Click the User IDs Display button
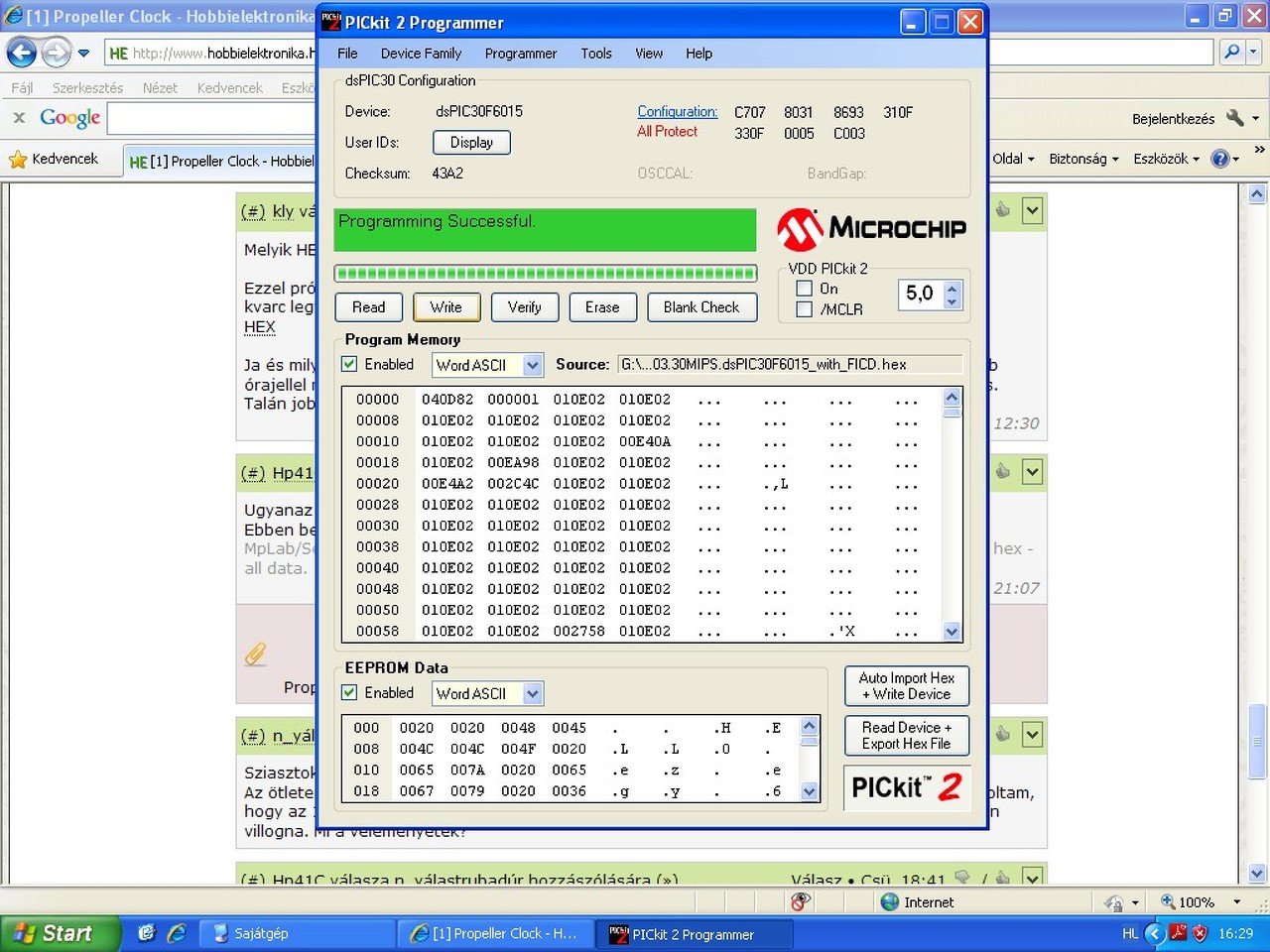Viewport: 1270px width, 952px height. tap(471, 143)
